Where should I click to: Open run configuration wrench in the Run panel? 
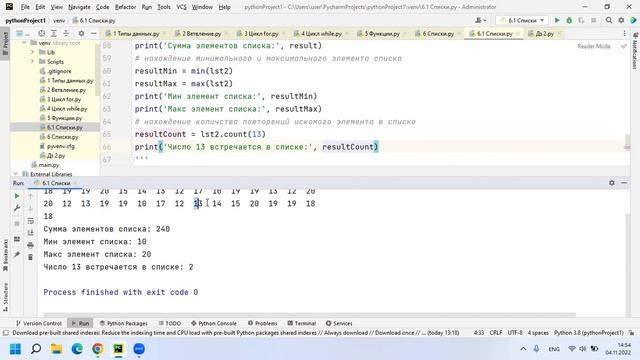tap(17, 208)
